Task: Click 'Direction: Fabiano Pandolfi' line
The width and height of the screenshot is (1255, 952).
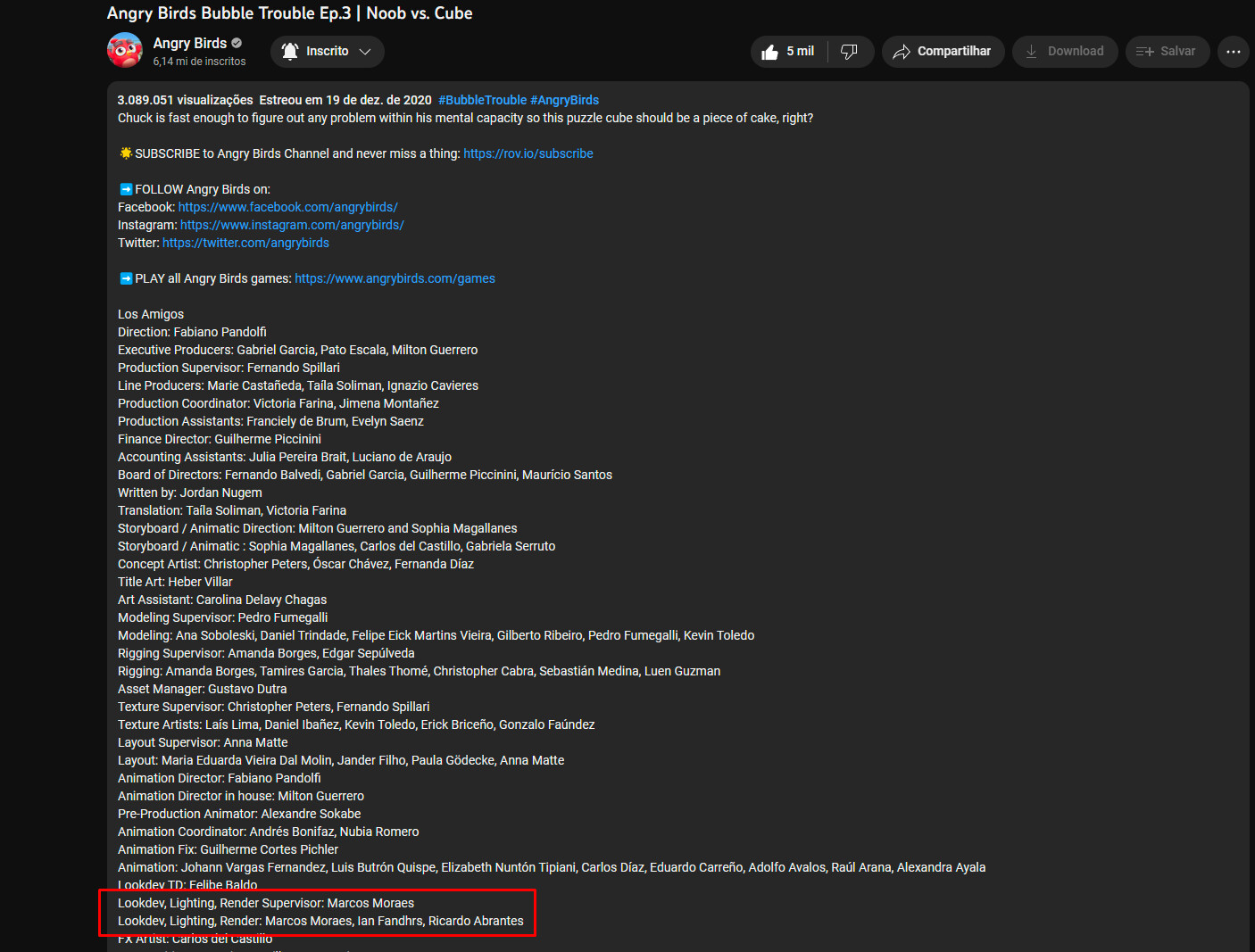Action: (x=192, y=332)
